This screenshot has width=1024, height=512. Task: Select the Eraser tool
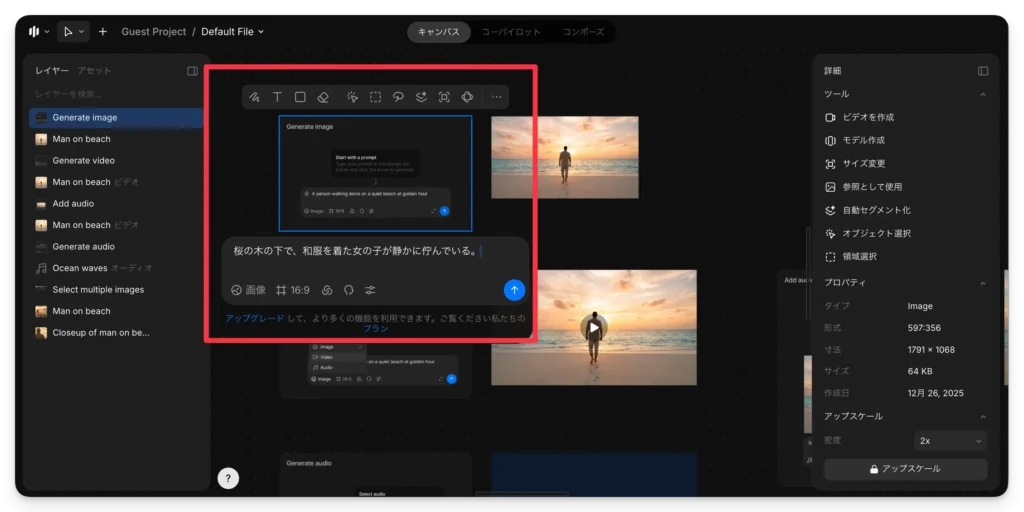pyautogui.click(x=323, y=97)
